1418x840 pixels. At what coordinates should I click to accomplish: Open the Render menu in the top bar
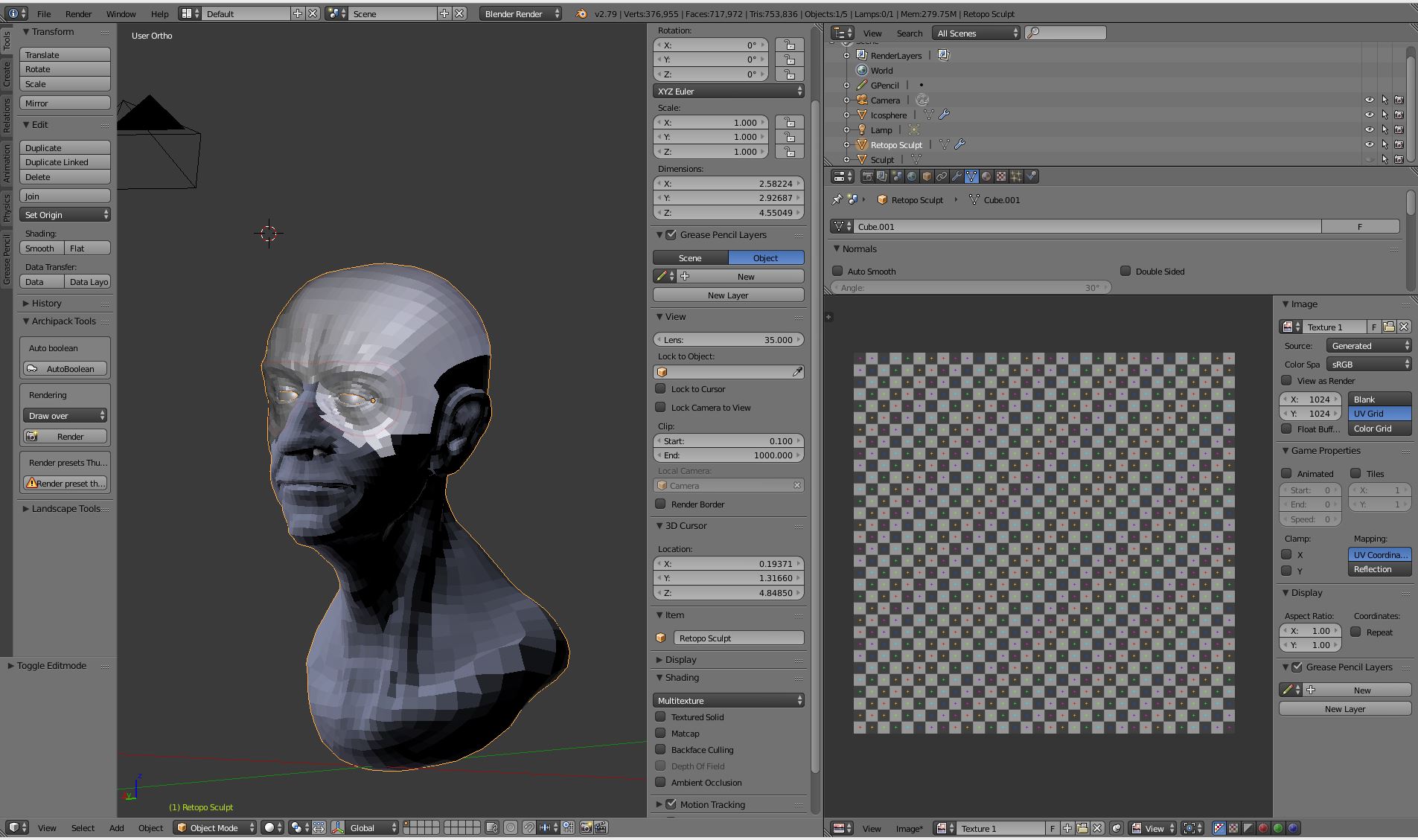coord(78,13)
